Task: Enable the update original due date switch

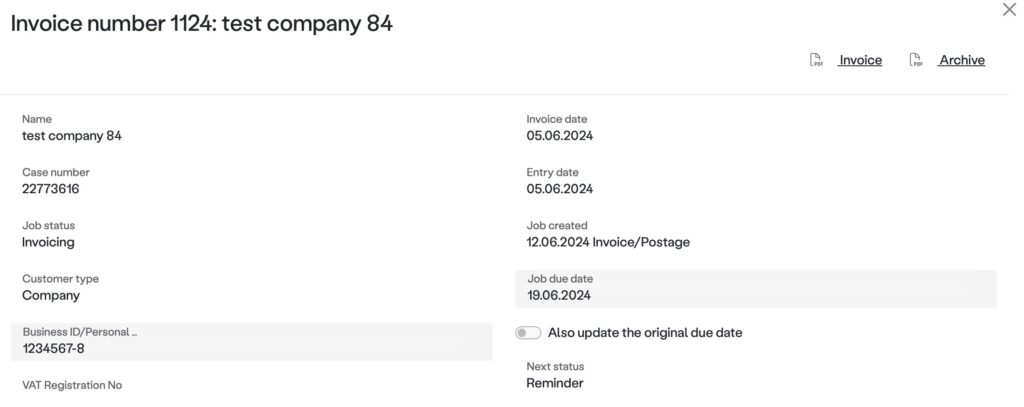Action: (x=528, y=332)
